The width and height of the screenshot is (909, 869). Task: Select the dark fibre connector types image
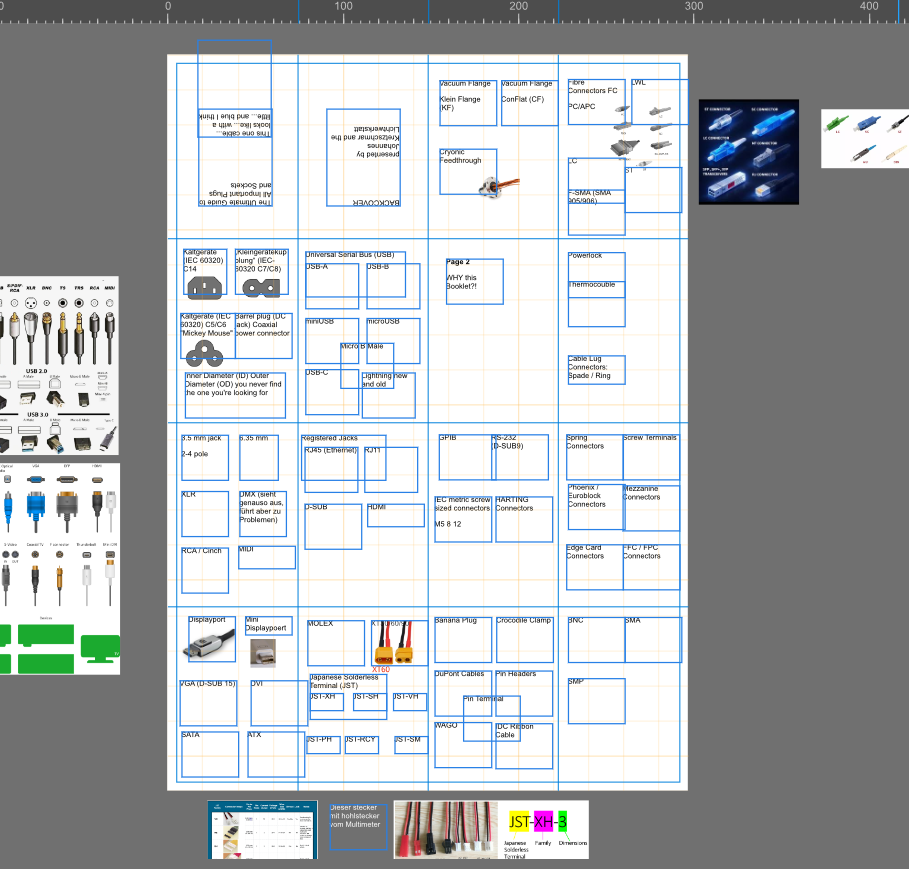coord(748,152)
